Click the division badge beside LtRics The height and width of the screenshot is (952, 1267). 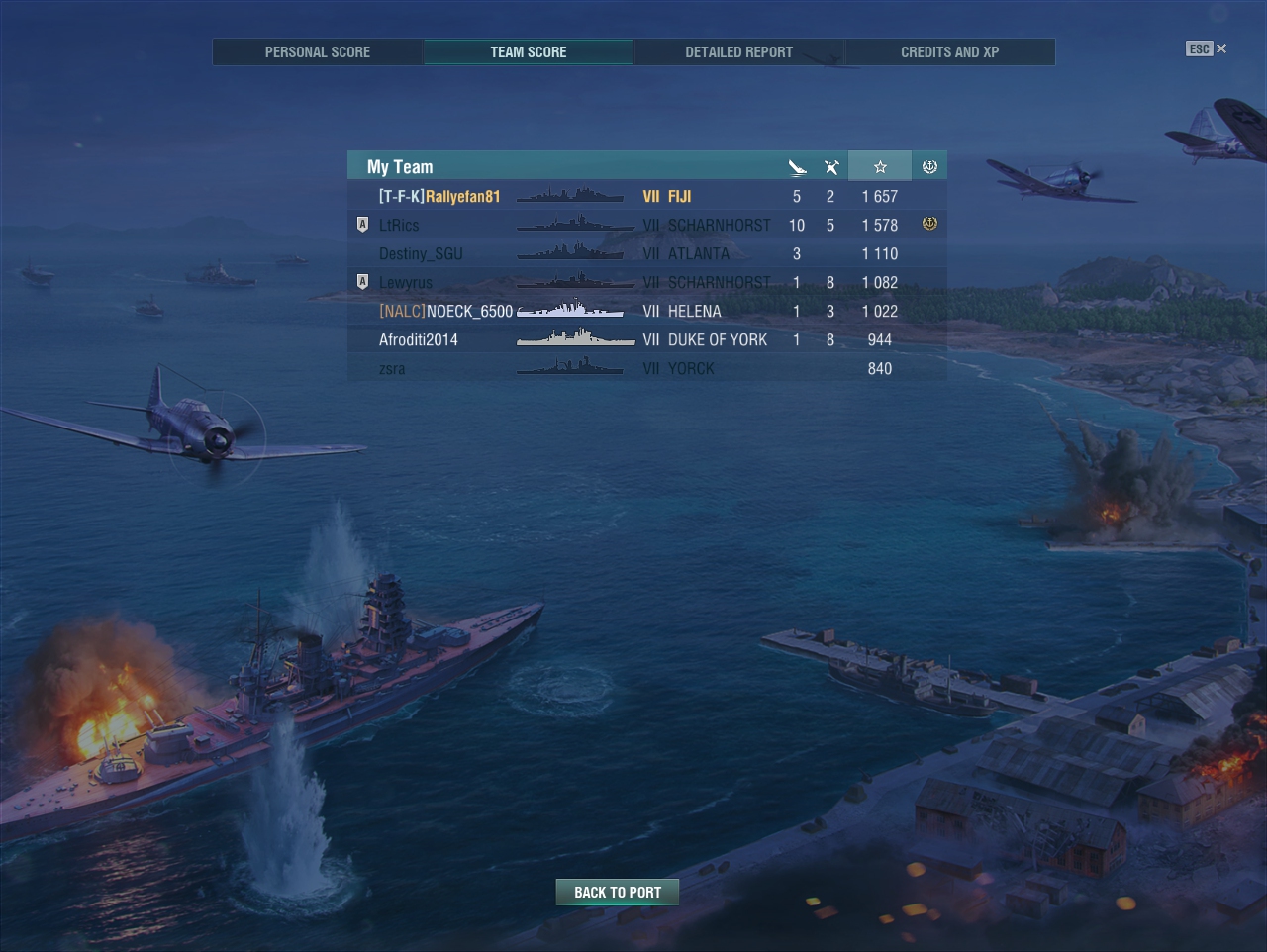click(x=362, y=225)
